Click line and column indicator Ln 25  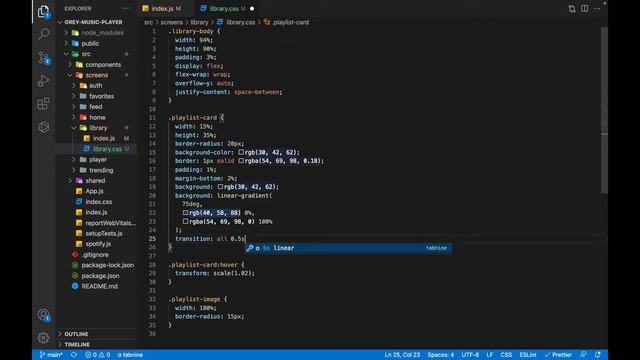(x=402, y=355)
